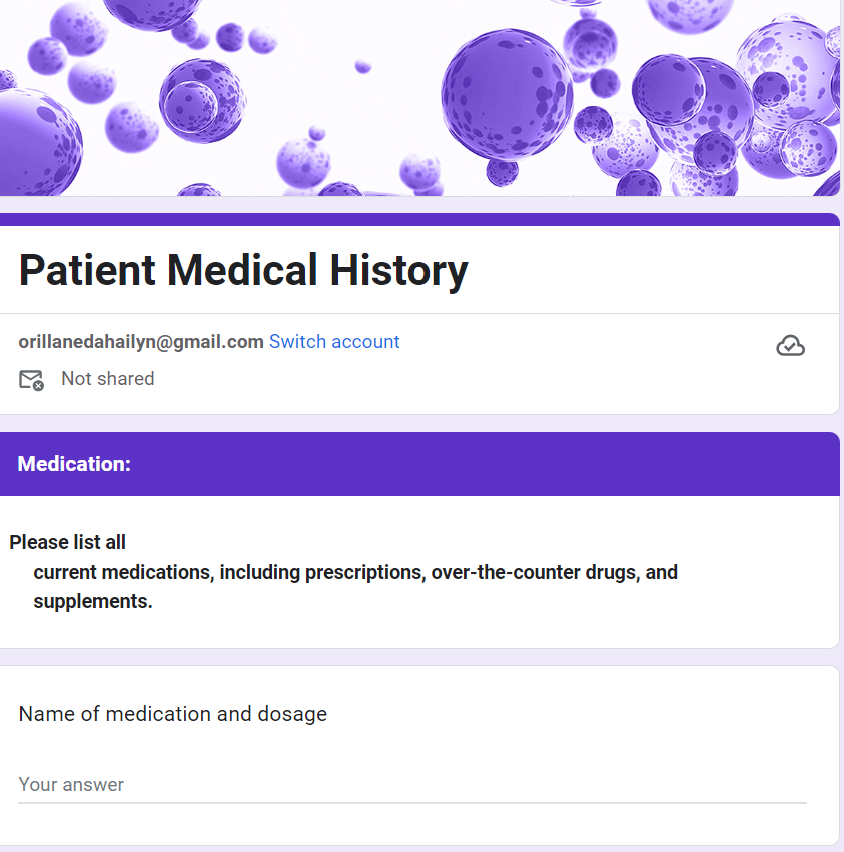
Task: Click the current medications description line
Action: click(x=355, y=573)
